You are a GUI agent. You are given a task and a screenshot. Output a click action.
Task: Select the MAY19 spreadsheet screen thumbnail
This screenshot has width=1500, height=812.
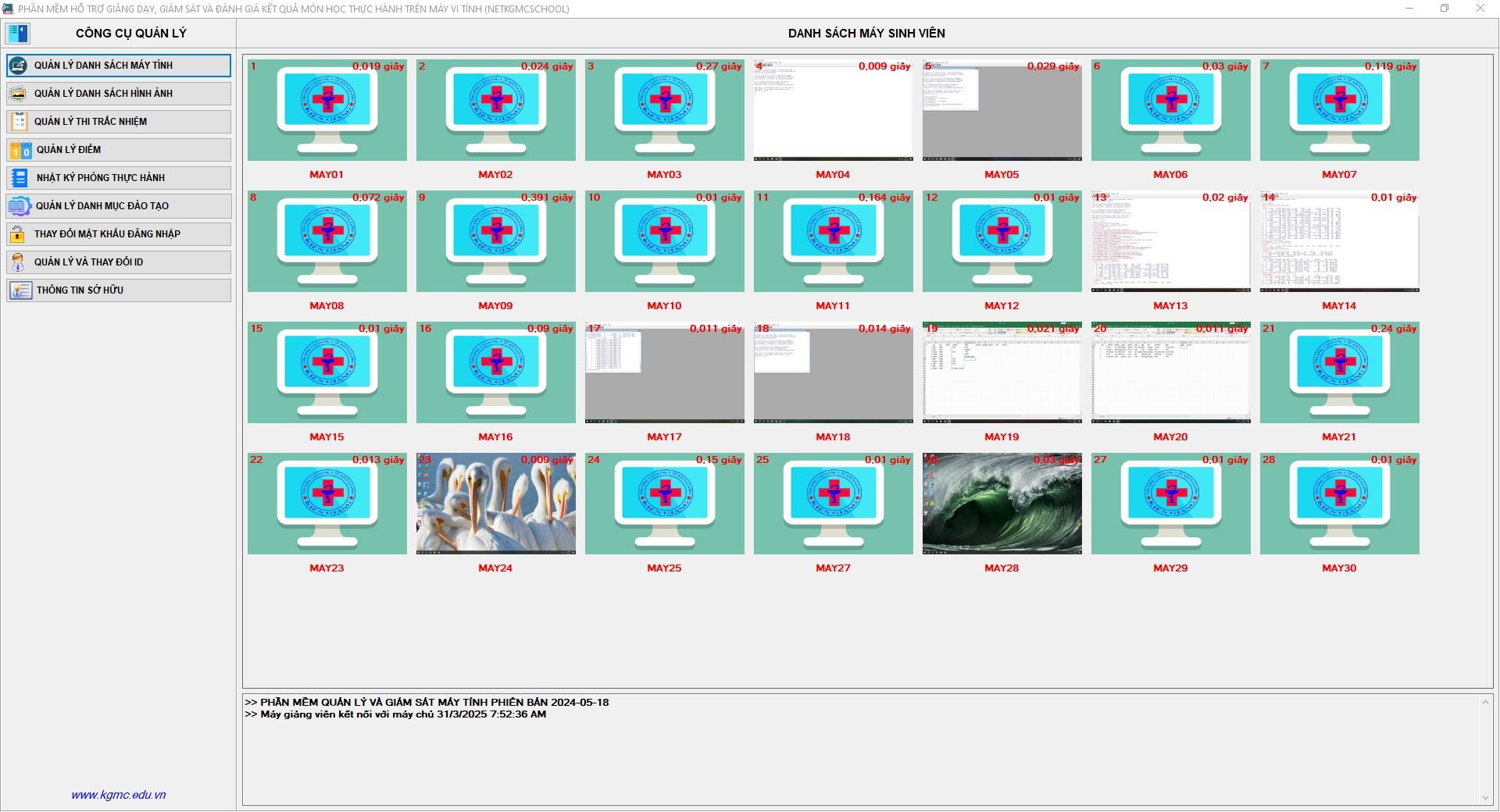(x=1002, y=373)
